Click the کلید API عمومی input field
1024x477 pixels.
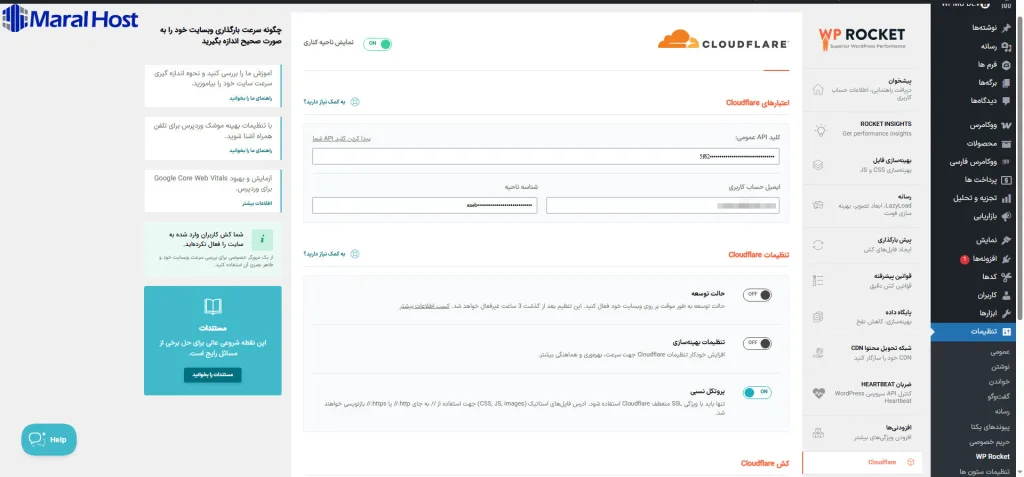click(545, 157)
